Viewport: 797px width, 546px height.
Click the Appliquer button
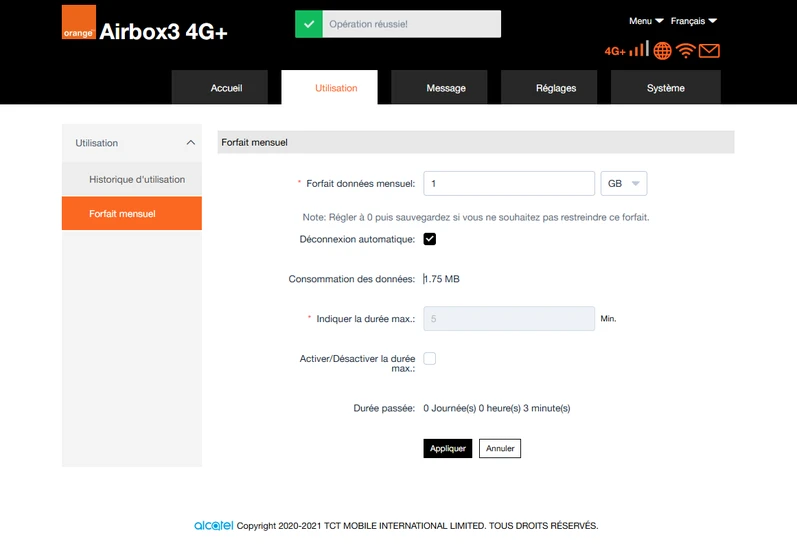pos(448,448)
